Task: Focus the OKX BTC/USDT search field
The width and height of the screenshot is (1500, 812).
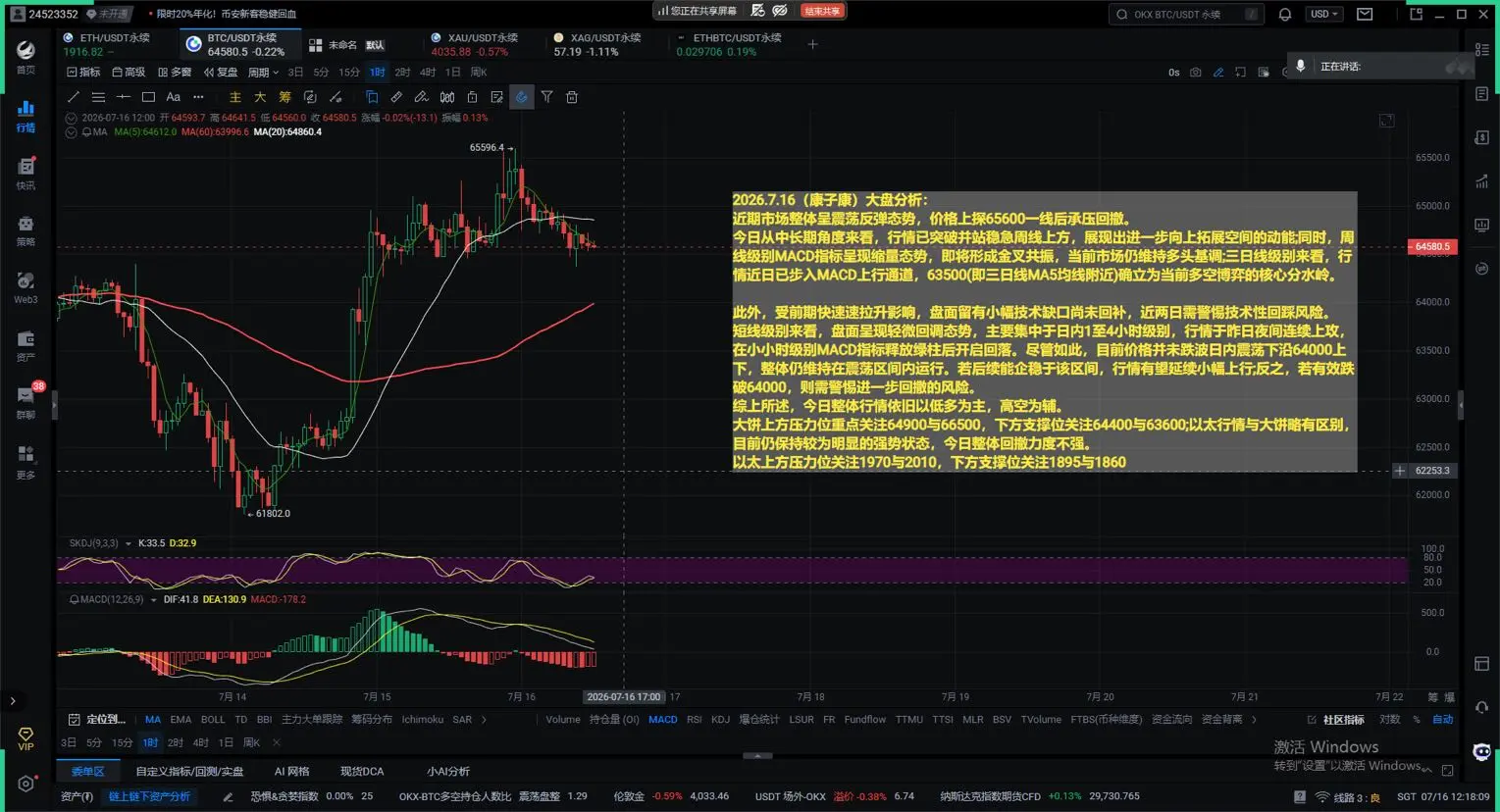Action: [1185, 14]
